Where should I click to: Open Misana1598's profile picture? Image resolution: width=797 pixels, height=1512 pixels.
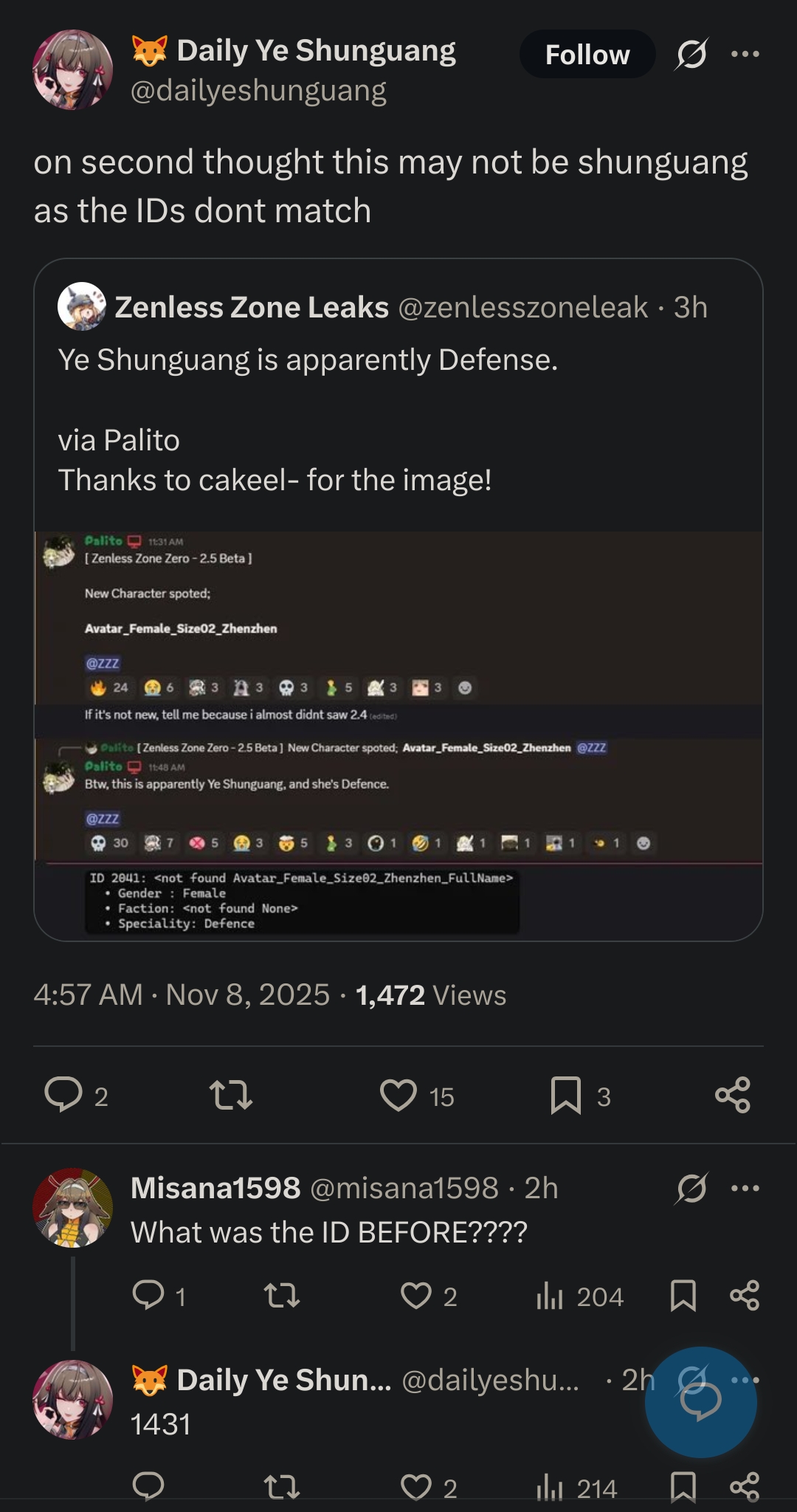coord(72,1208)
